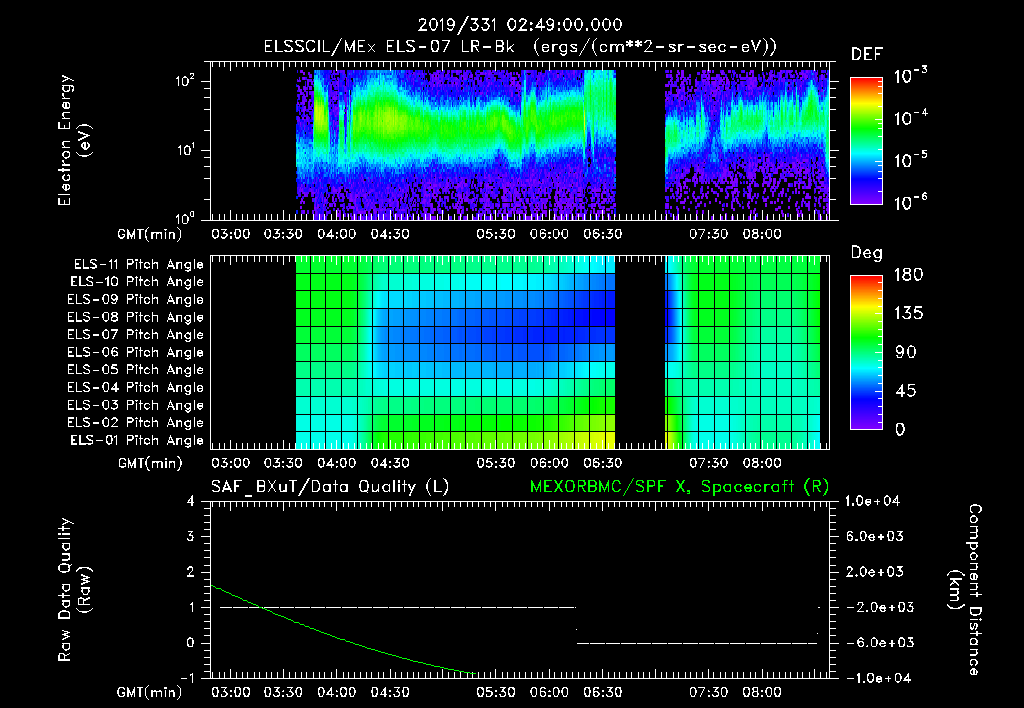This screenshot has height=708, width=1024.
Task: Select the 45 value on the Deg scale
Action: click(905, 391)
